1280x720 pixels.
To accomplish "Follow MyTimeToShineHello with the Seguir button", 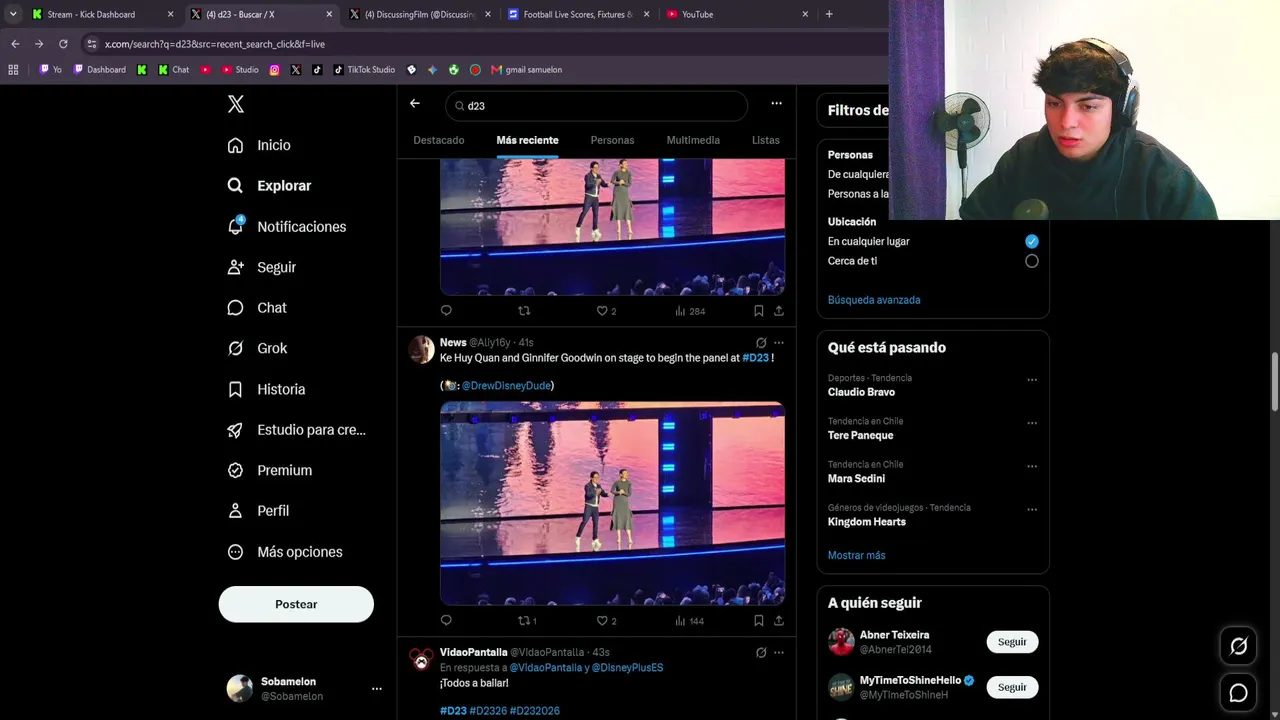I will click(1012, 687).
